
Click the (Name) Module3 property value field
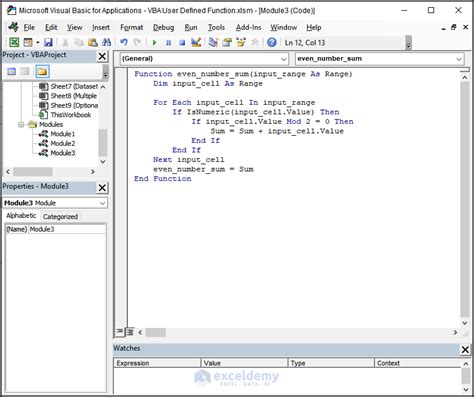point(67,229)
